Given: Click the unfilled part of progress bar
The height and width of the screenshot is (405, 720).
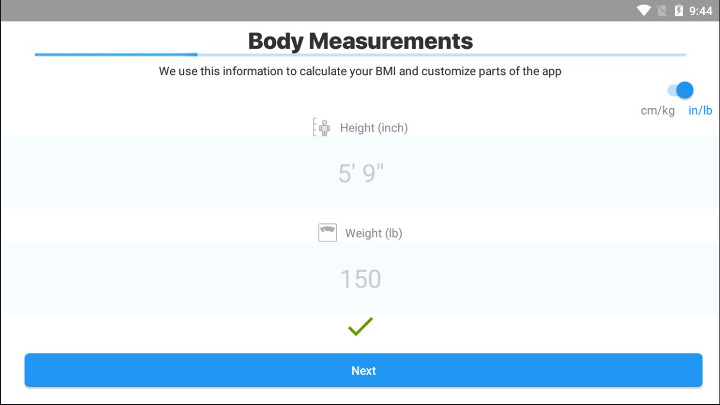Looking at the screenshot, I should point(442,55).
